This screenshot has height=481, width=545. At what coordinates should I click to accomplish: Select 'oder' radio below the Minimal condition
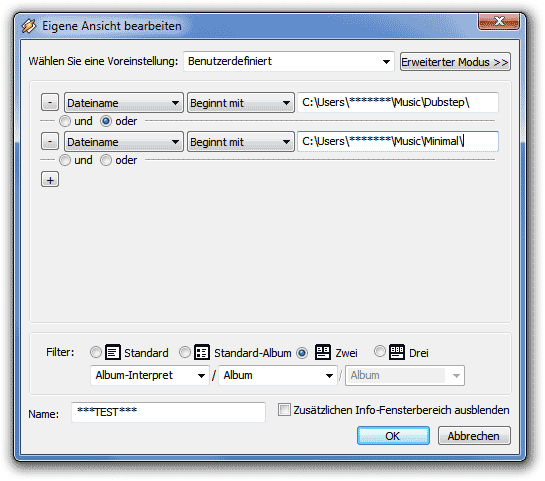tap(106, 160)
